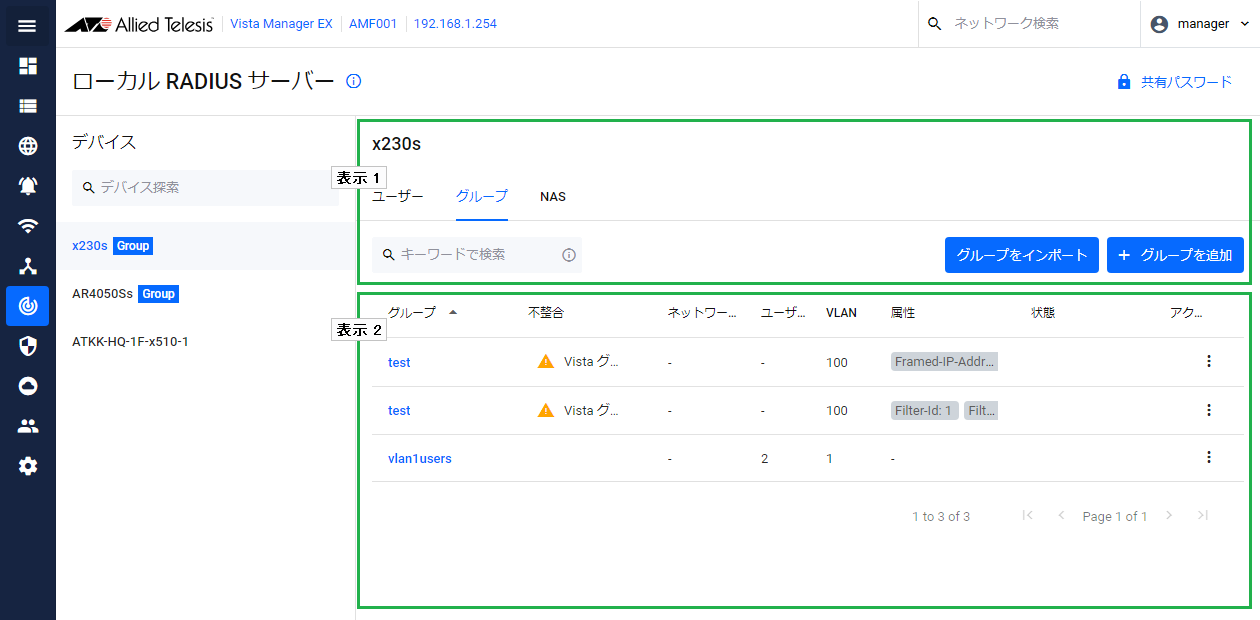1260x620 pixels.
Task: Open the 共有パスワード link
Action: [1175, 82]
